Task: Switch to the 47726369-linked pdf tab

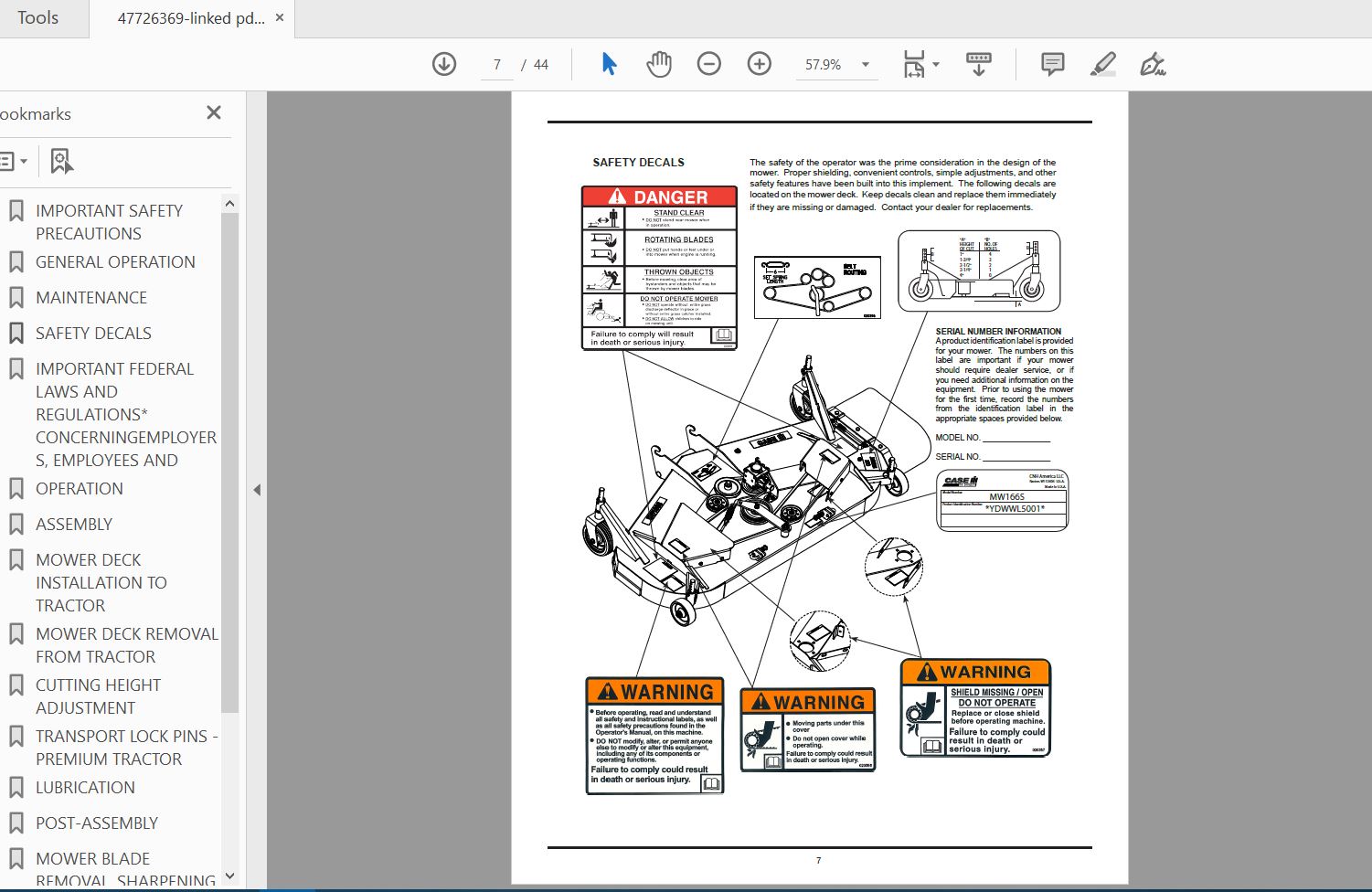Action: [191, 18]
